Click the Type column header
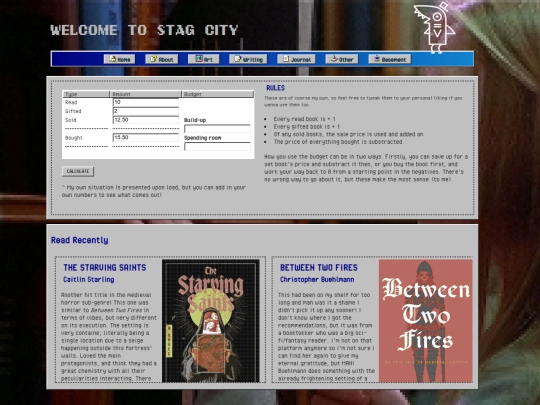This screenshot has width=540, height=405. [x=86, y=94]
